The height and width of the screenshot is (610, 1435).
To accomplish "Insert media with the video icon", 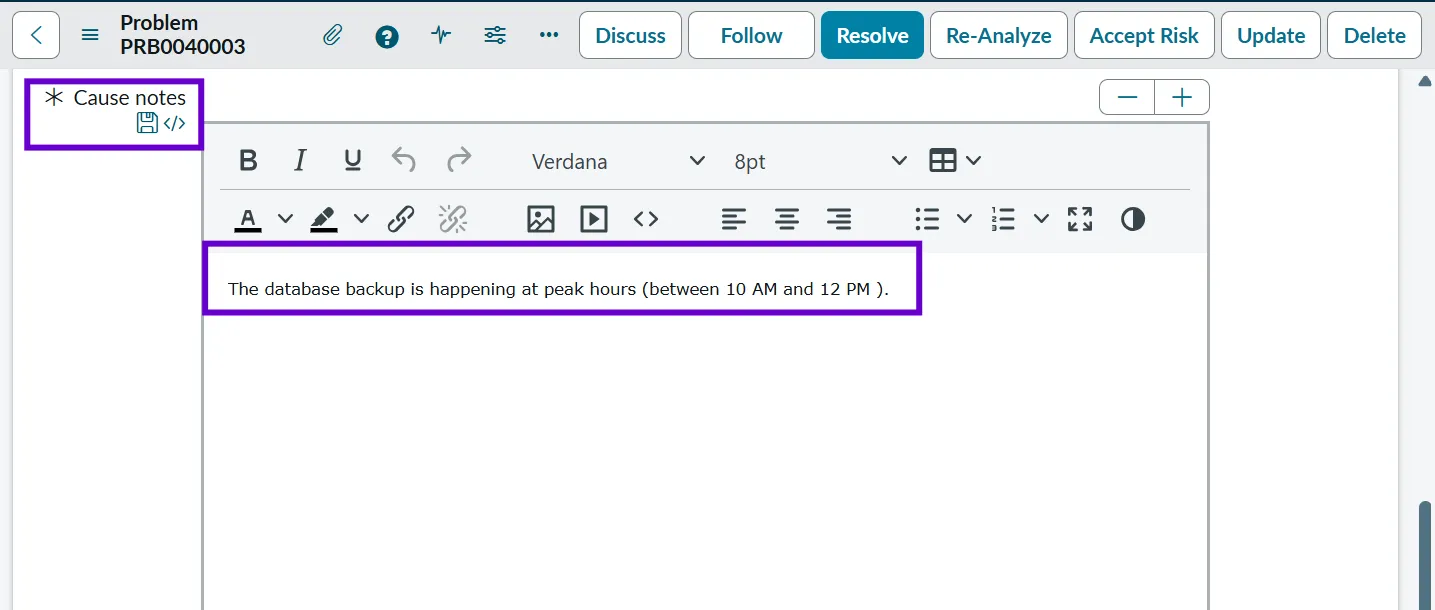I will point(594,219).
